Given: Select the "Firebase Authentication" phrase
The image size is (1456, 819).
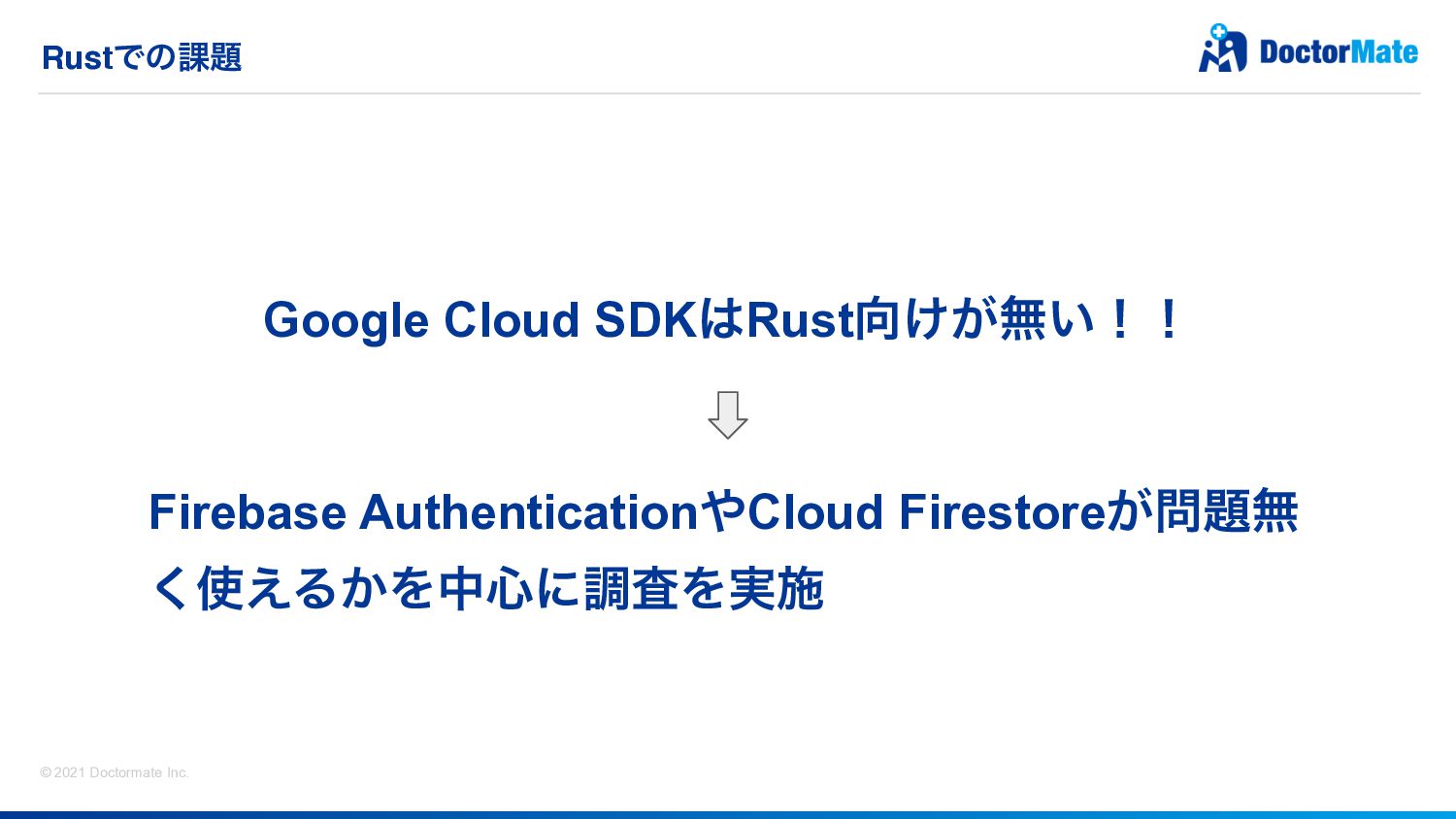Looking at the screenshot, I should tap(423, 512).
